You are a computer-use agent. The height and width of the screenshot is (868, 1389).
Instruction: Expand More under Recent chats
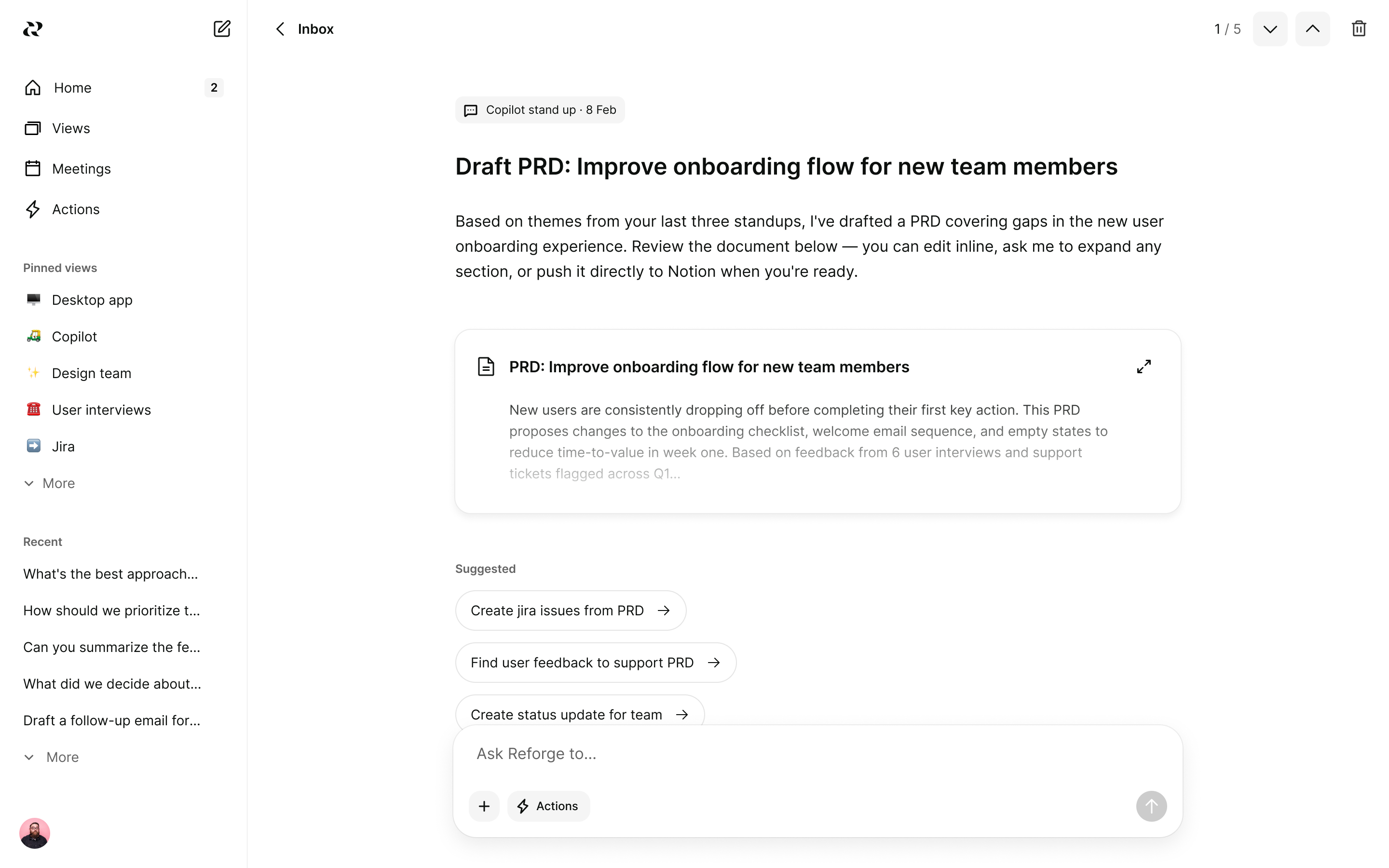(52, 757)
